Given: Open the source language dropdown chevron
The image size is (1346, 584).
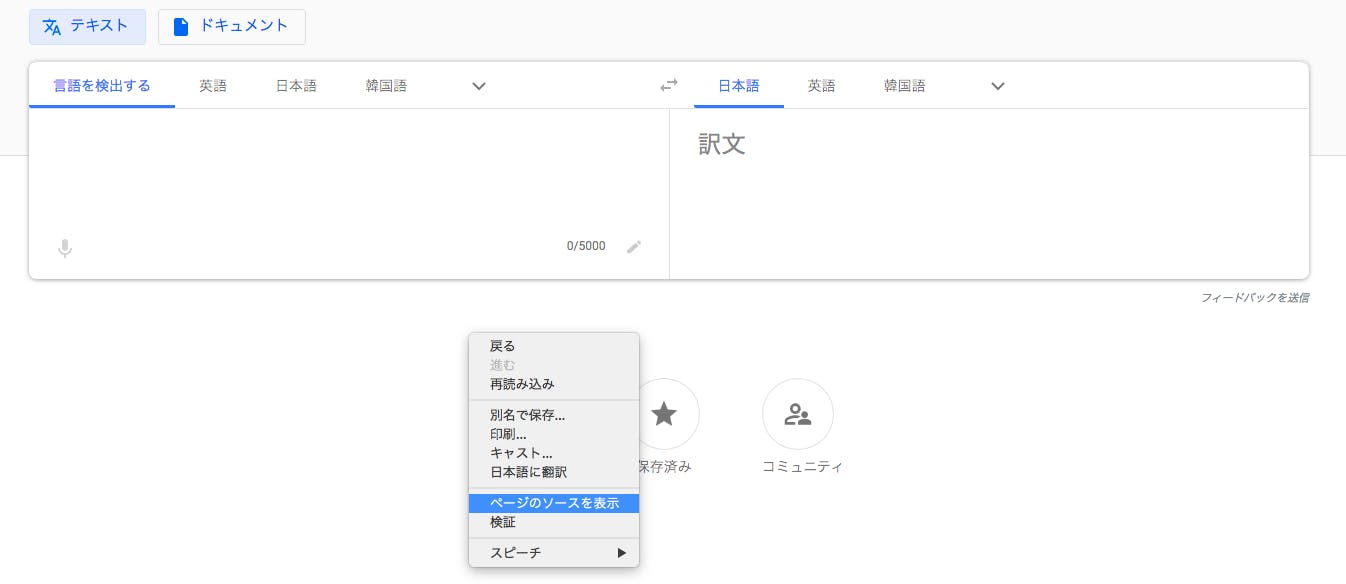Looking at the screenshot, I should coord(479,86).
